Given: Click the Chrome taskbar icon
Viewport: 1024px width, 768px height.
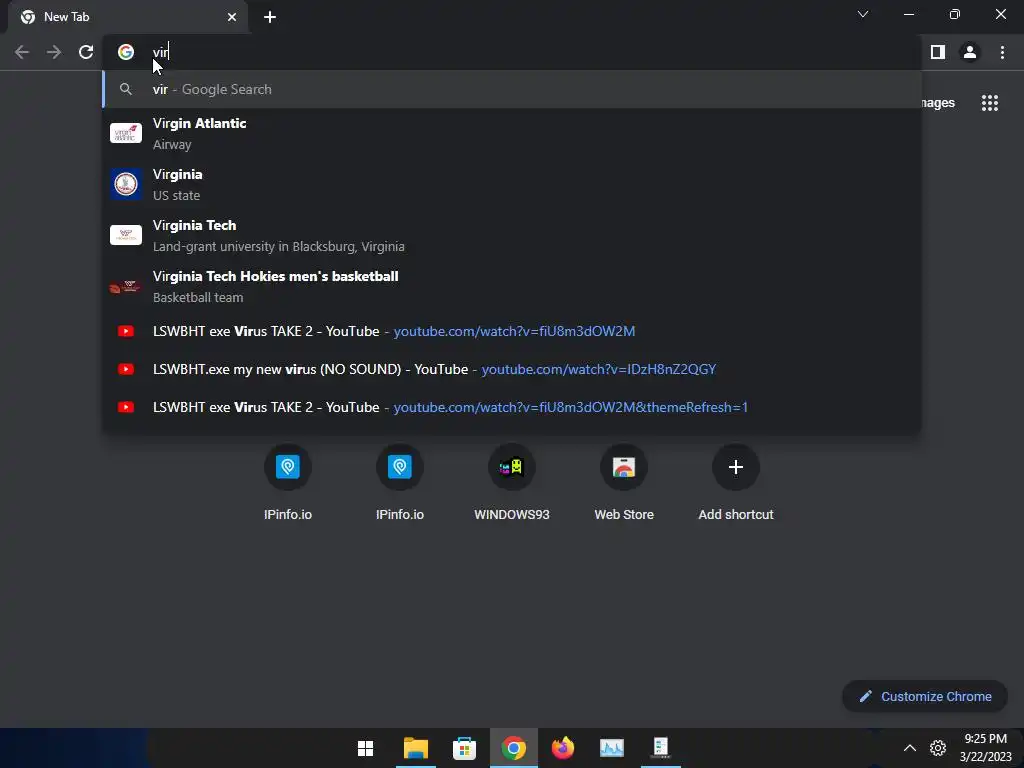Looking at the screenshot, I should (514, 748).
